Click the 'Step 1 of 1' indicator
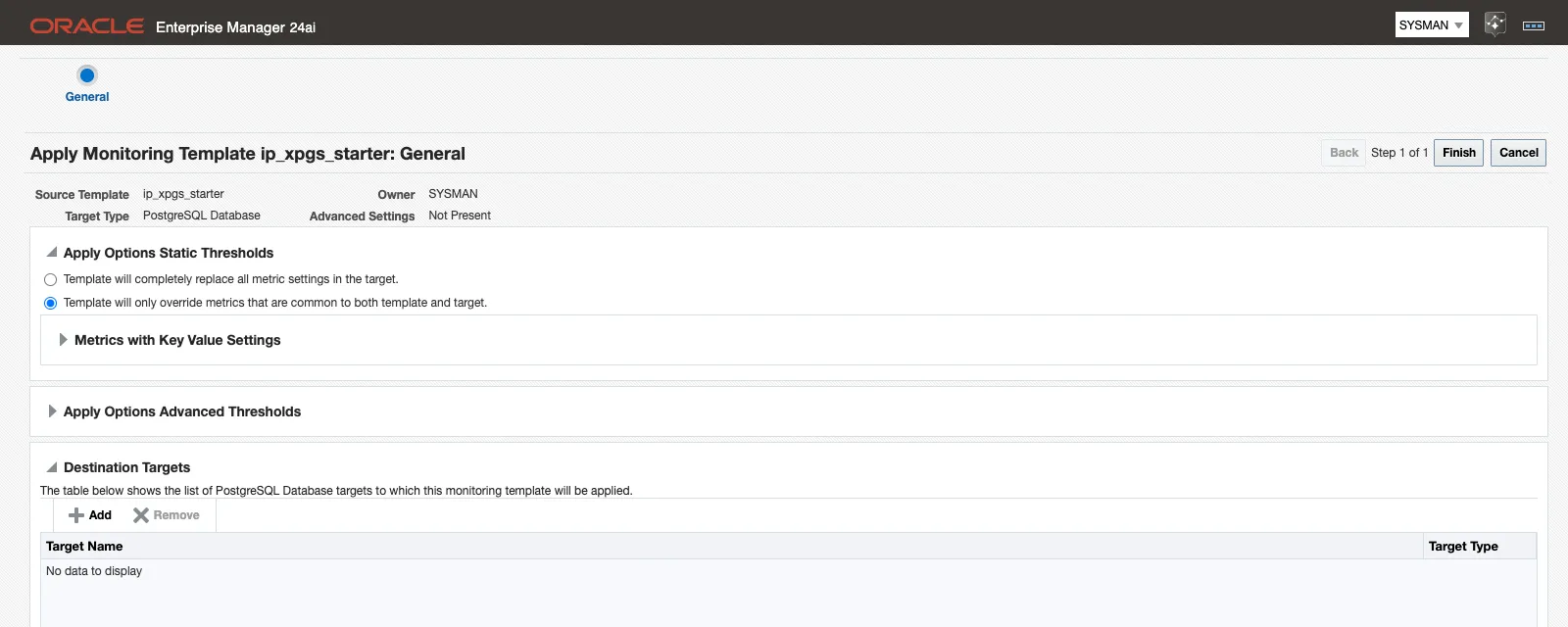 [1399, 153]
